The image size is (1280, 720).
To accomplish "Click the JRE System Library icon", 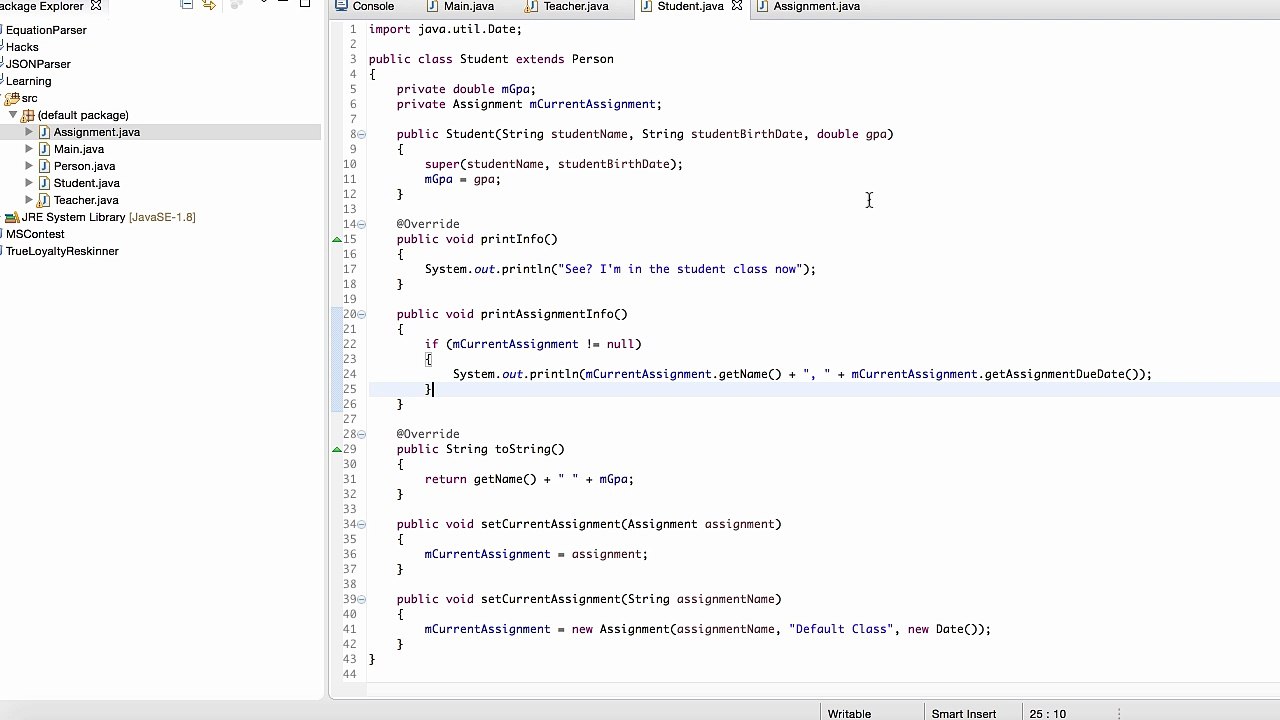I will click(12, 217).
